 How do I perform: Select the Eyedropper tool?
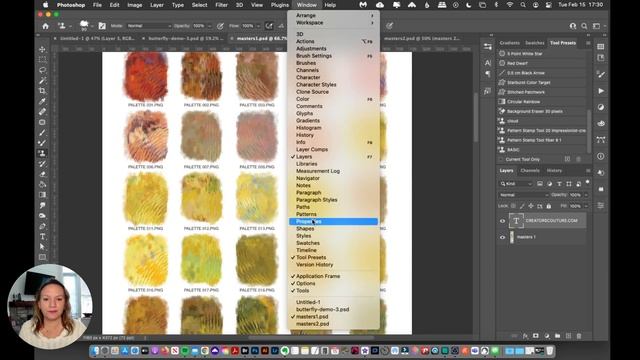pos(42,101)
